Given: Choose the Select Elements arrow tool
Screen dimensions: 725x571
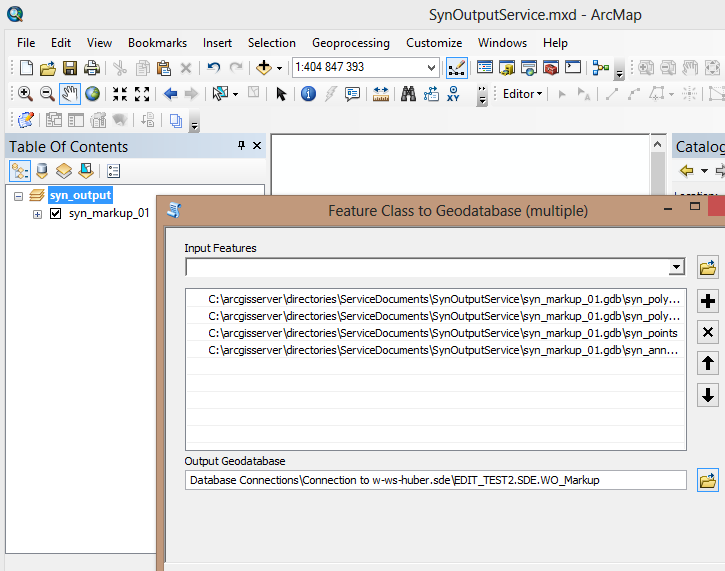Looking at the screenshot, I should [x=281, y=94].
